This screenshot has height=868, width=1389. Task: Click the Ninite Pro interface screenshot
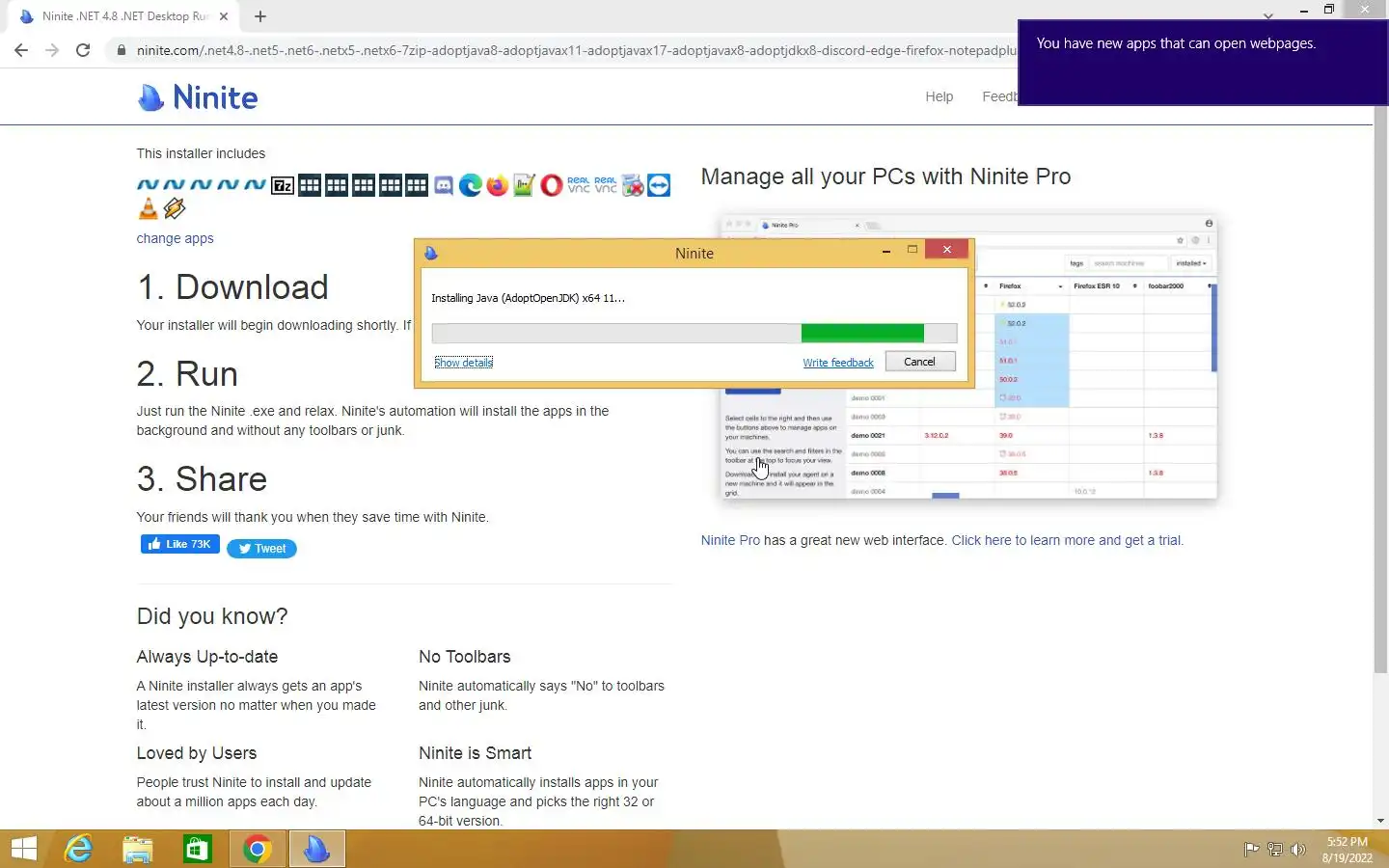pyautogui.click(x=969, y=359)
